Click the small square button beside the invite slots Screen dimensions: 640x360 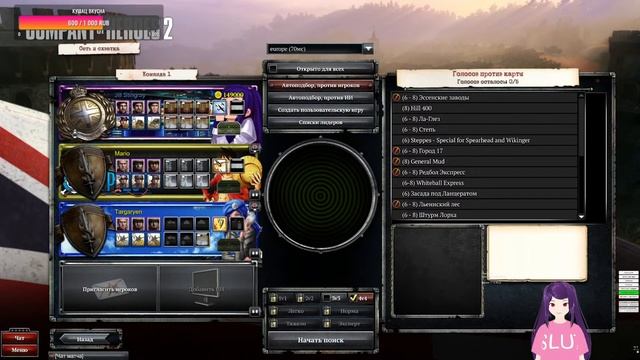pyautogui.click(x=255, y=311)
